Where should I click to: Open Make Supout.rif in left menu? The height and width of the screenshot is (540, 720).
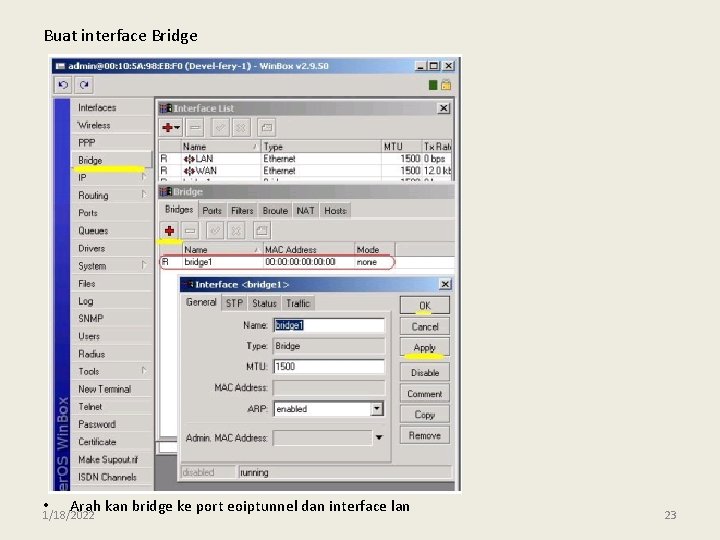112,459
